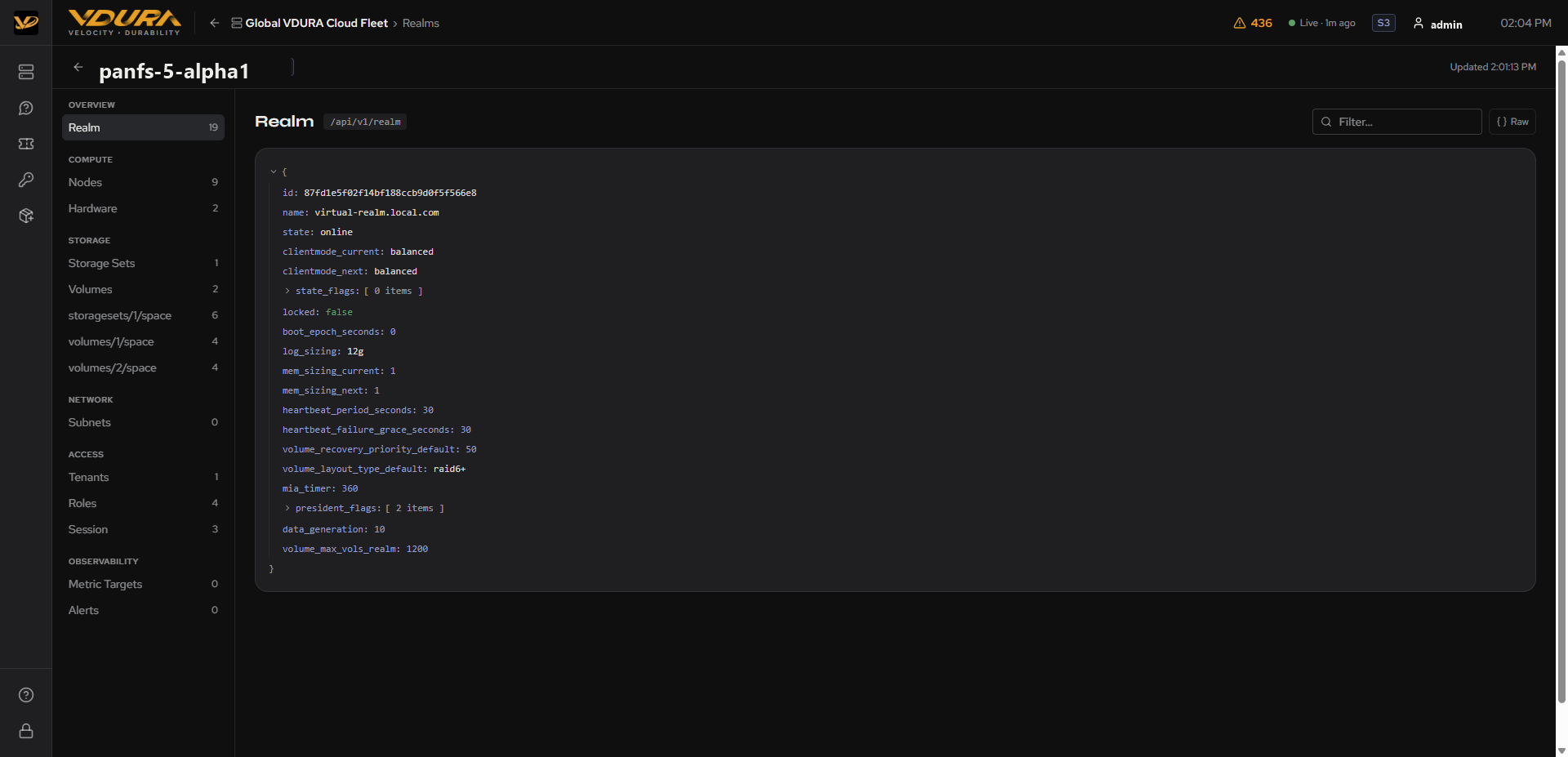
Task: Open the ticket icon in left rail
Action: pyautogui.click(x=26, y=144)
